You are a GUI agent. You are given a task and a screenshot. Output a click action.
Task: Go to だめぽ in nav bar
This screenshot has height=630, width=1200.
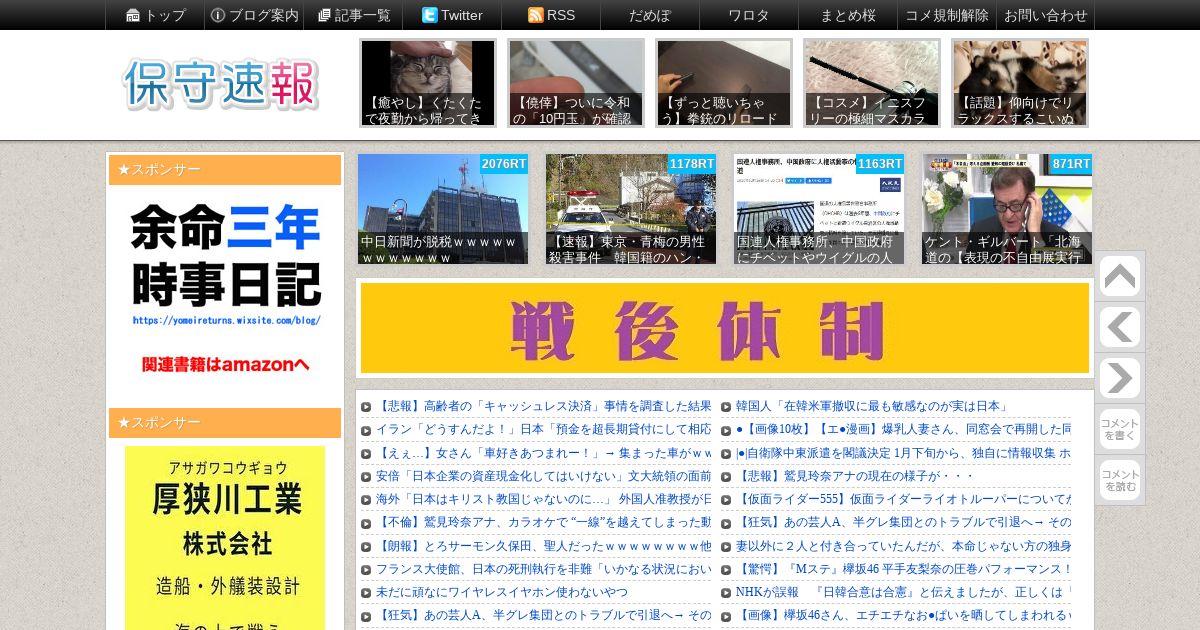(650, 15)
